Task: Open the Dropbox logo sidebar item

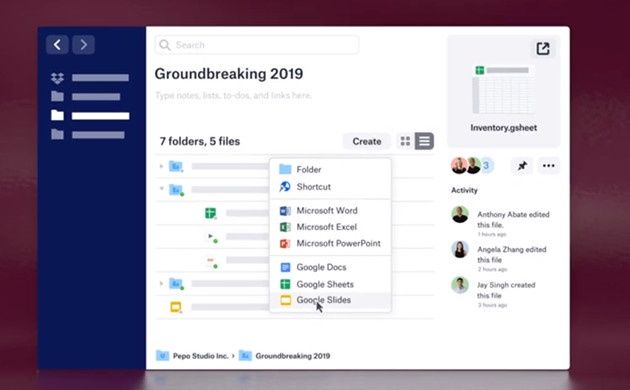Action: pyautogui.click(x=57, y=78)
